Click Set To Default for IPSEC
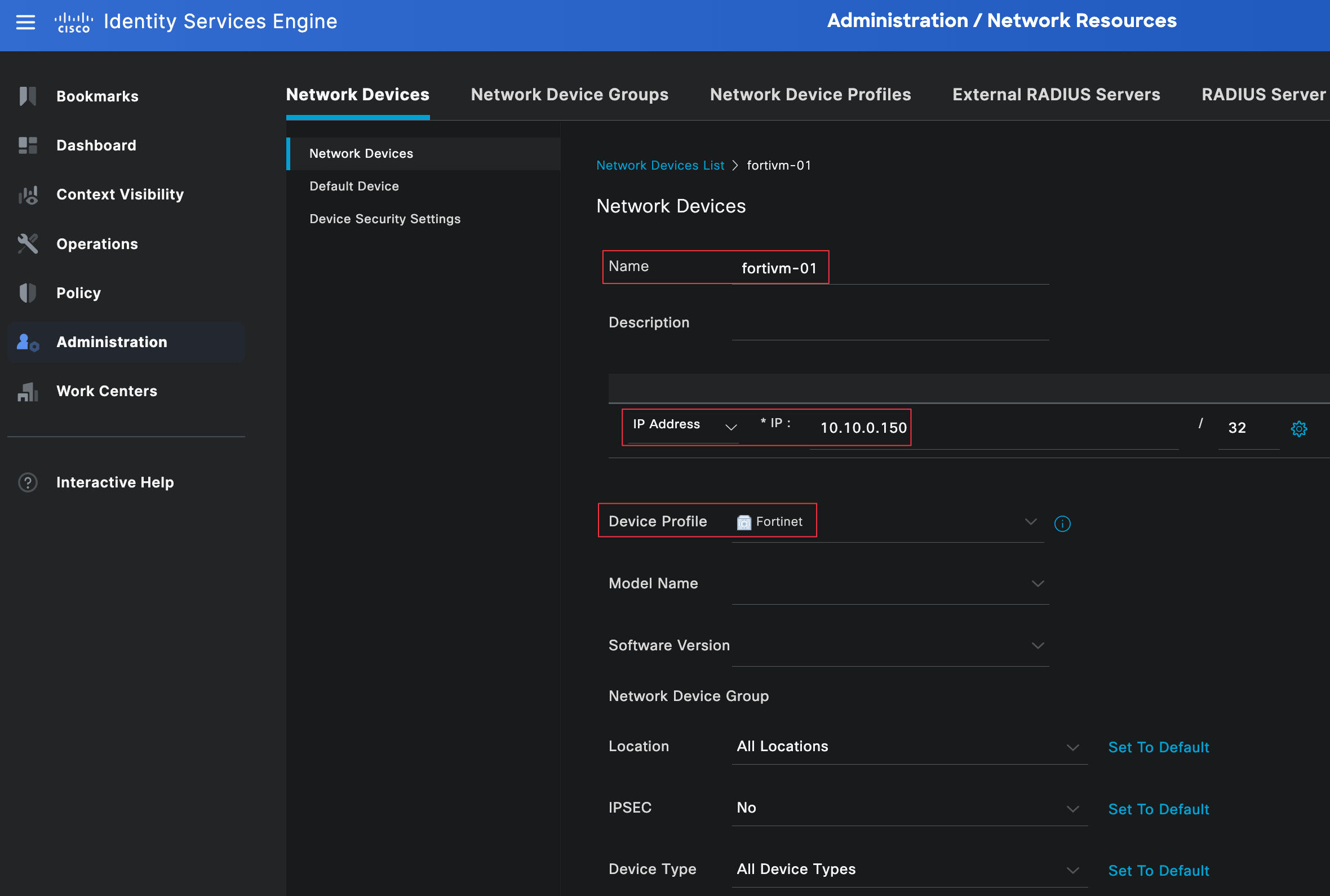Screen dimensions: 1330x896 1158,809
